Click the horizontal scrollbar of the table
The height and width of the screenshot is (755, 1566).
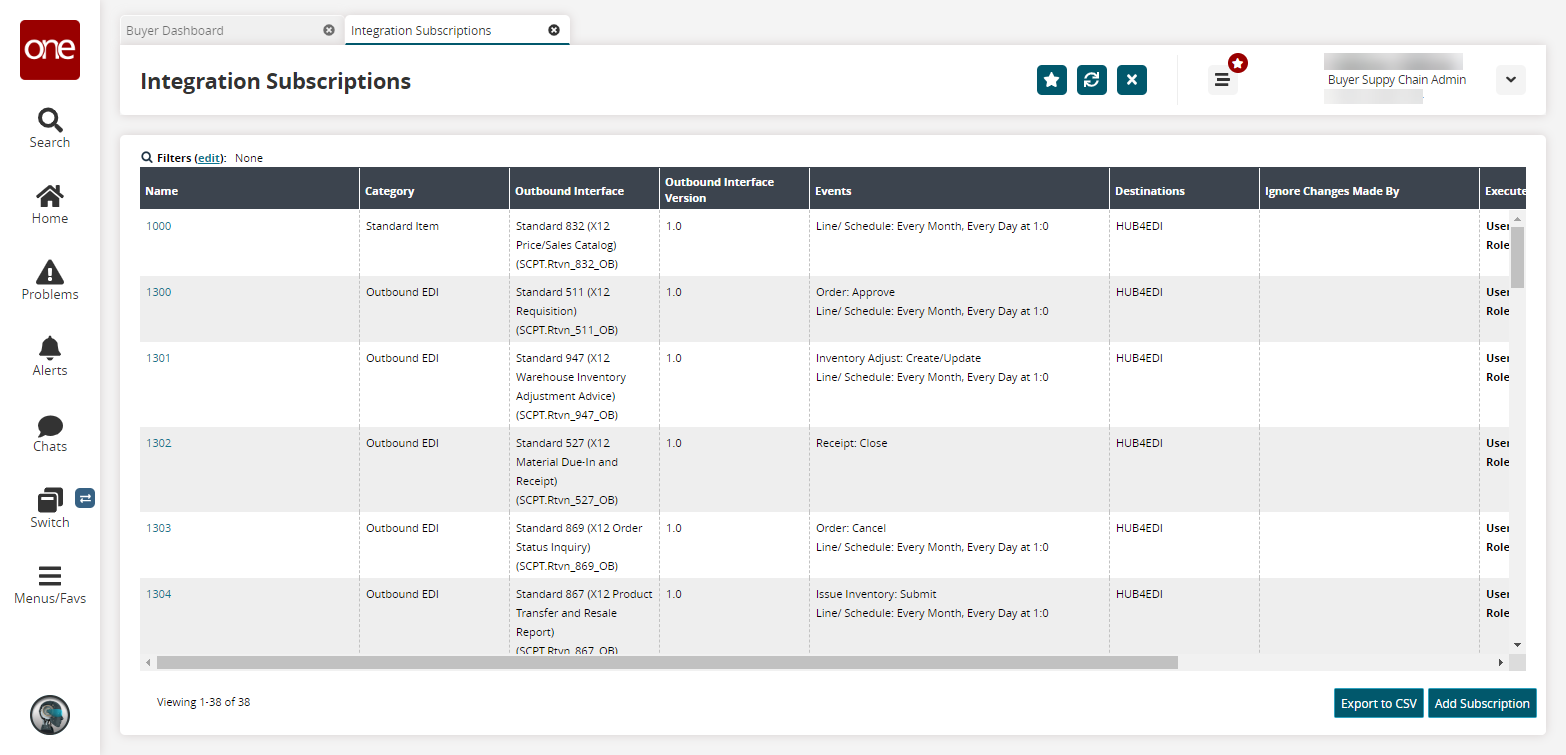click(667, 662)
